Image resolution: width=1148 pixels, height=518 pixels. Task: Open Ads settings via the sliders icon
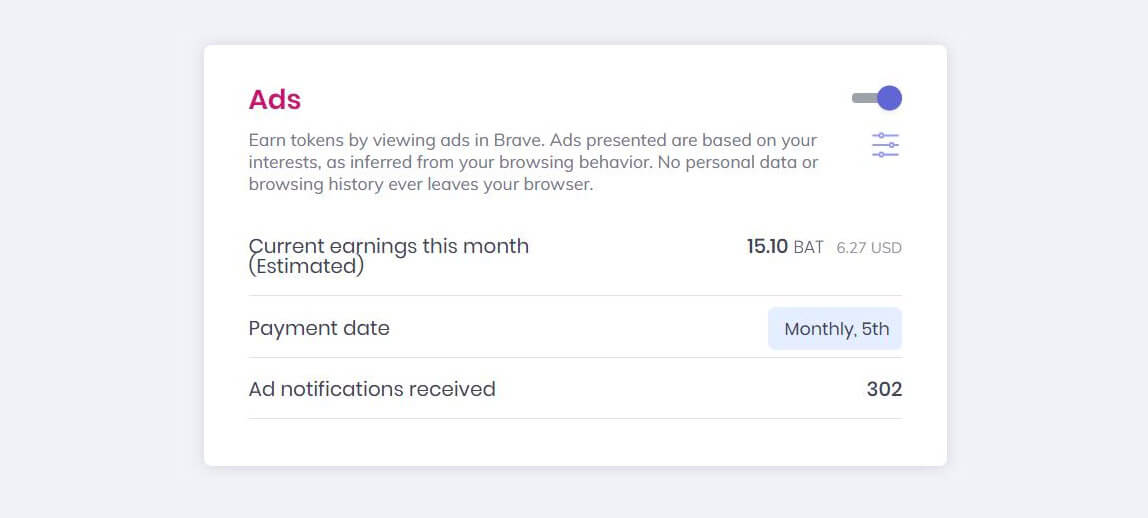coord(885,145)
